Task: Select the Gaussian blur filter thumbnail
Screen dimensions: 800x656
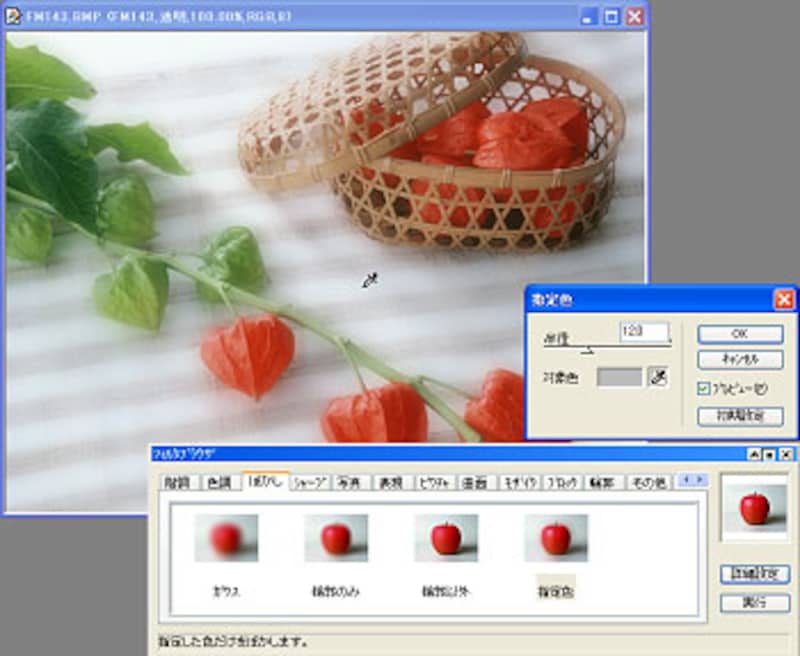Action: pos(226,538)
